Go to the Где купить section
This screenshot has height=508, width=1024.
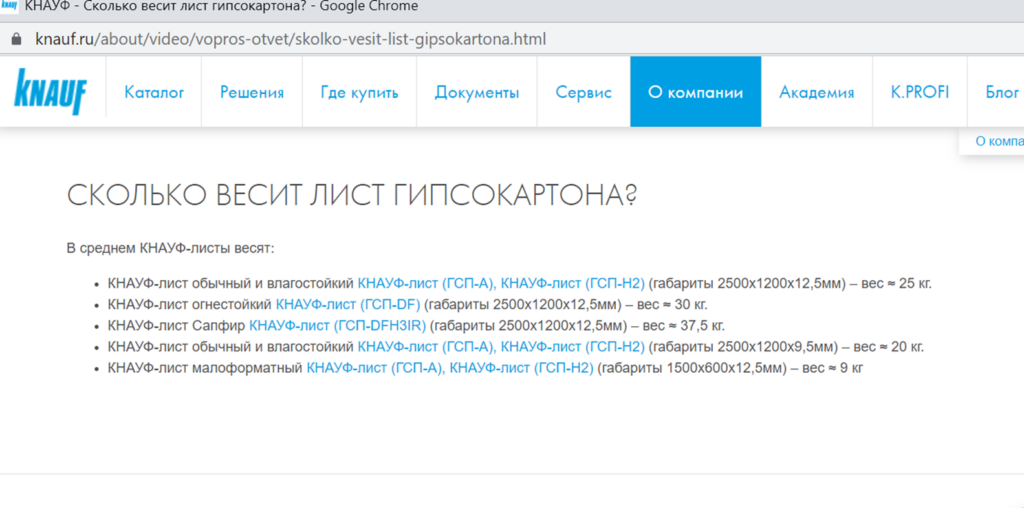(359, 92)
